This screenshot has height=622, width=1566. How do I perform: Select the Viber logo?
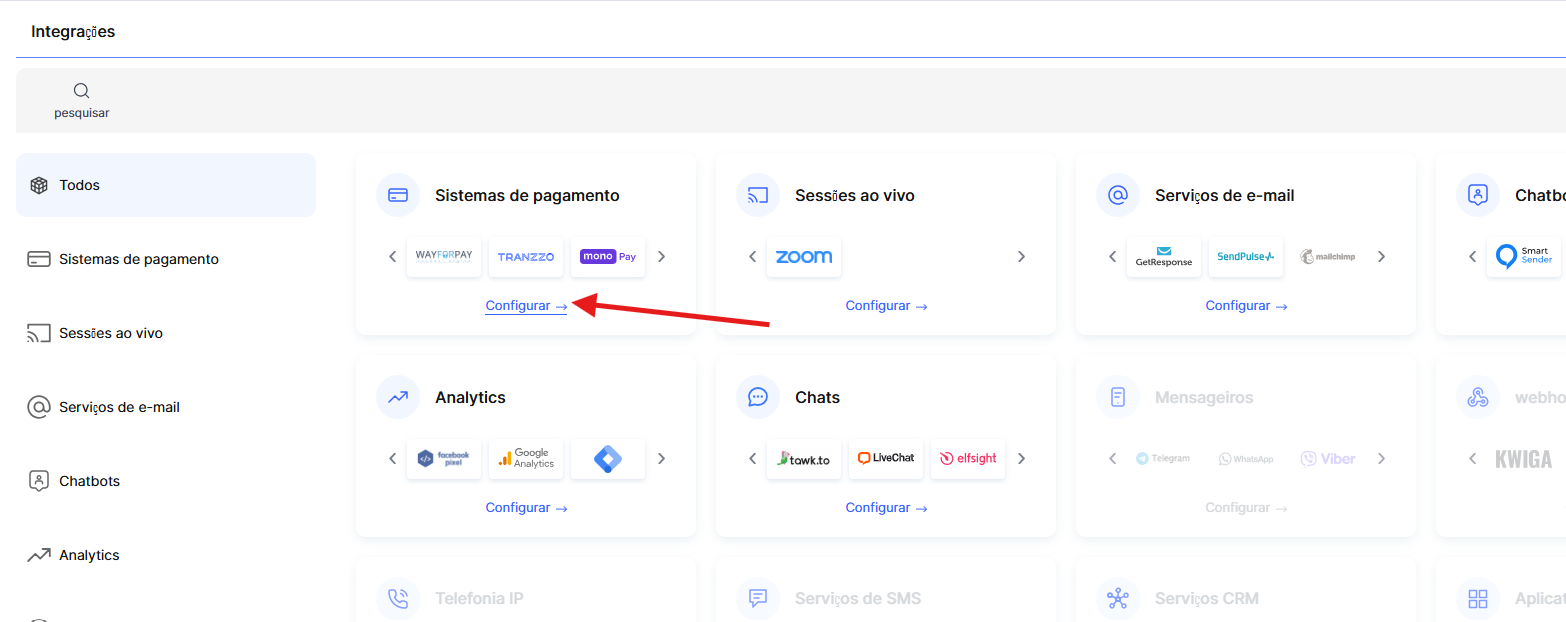point(1328,459)
